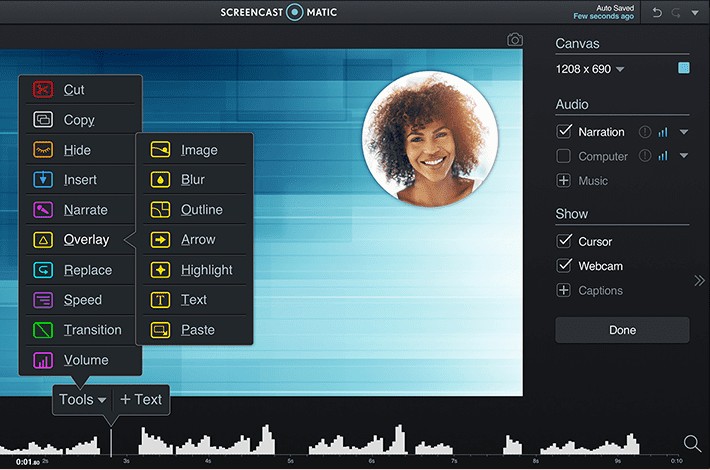Click the 0:01 timestamp display
This screenshot has width=710, height=470.
28,462
